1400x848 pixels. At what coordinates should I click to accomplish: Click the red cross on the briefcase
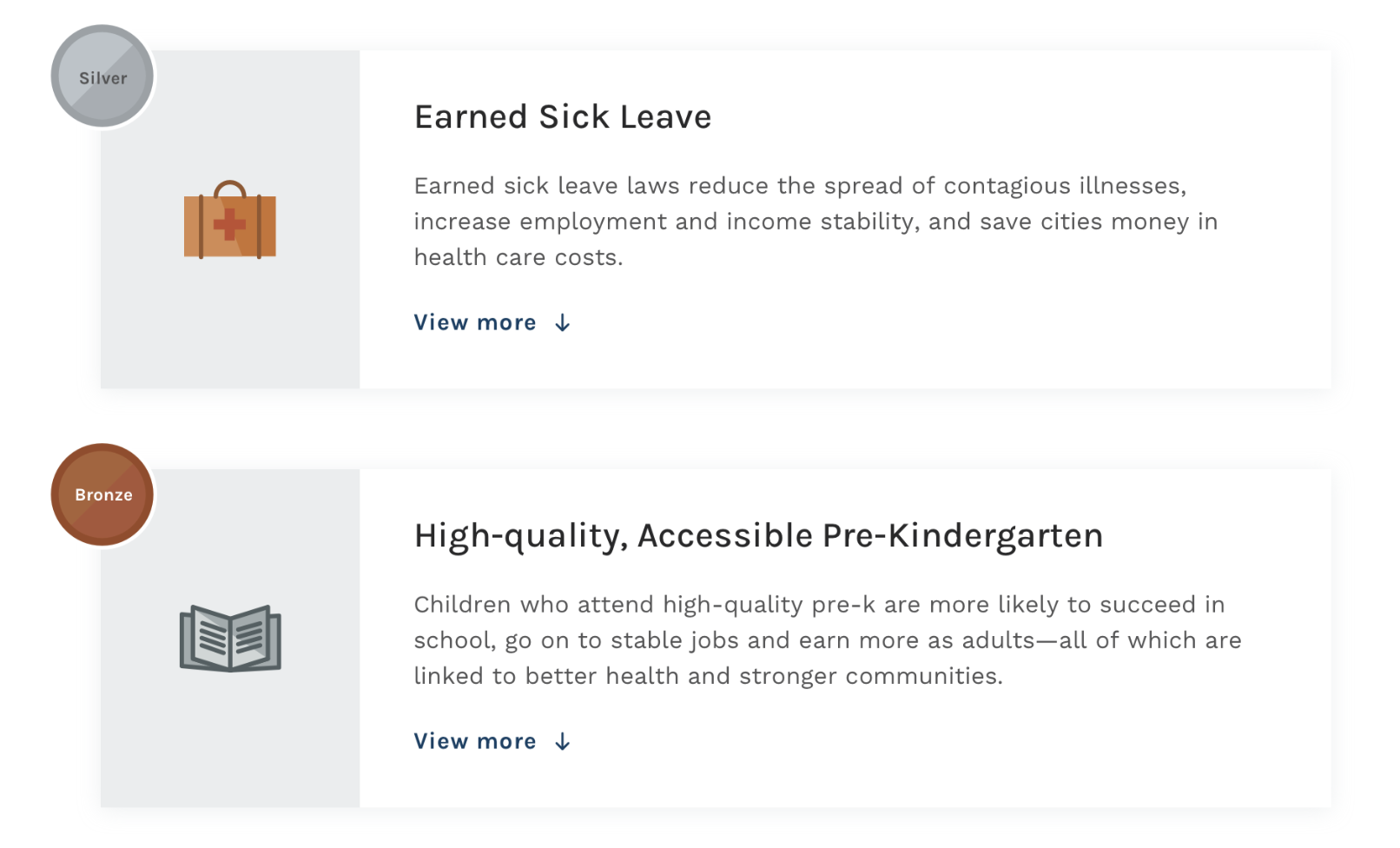tap(230, 224)
